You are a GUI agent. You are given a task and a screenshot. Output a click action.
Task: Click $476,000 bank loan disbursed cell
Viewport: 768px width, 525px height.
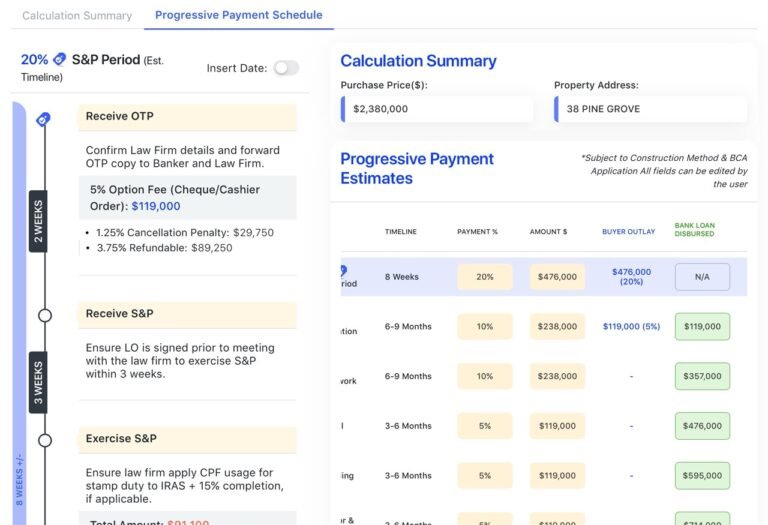tap(702, 426)
